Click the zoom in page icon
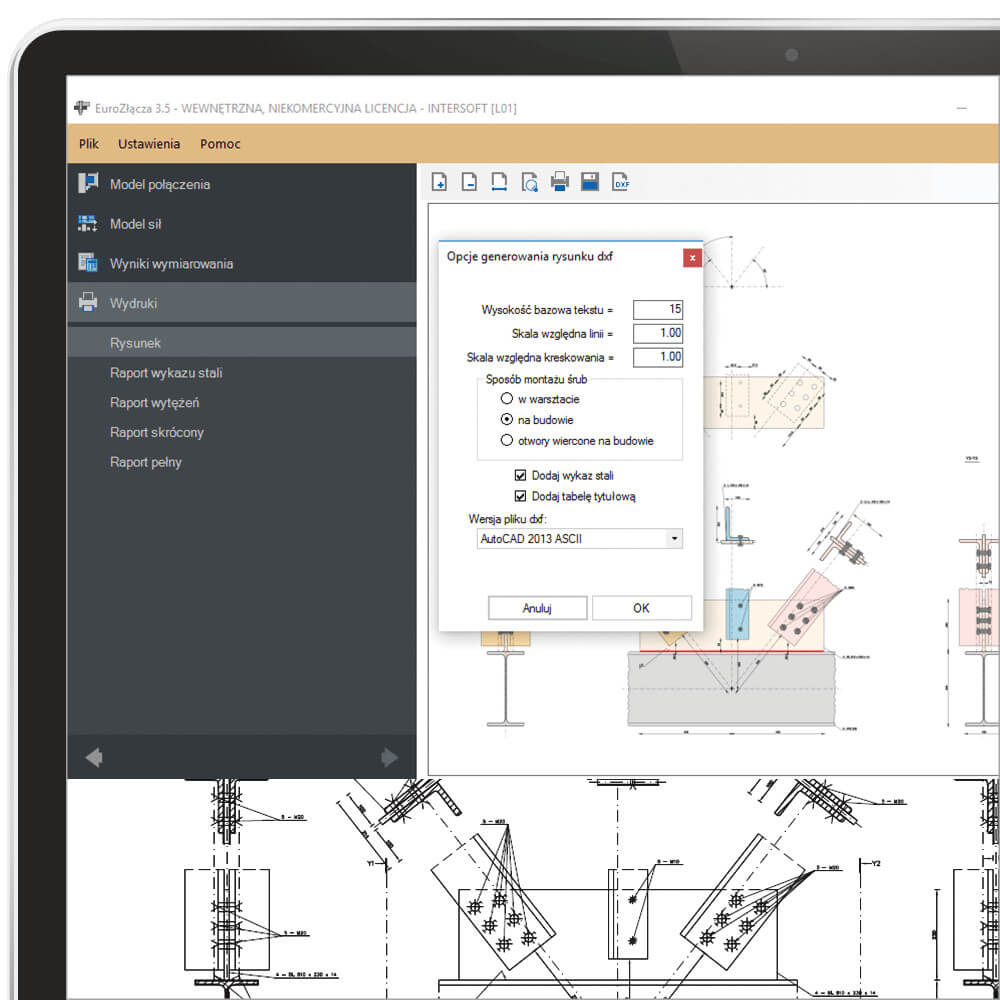 [x=439, y=182]
